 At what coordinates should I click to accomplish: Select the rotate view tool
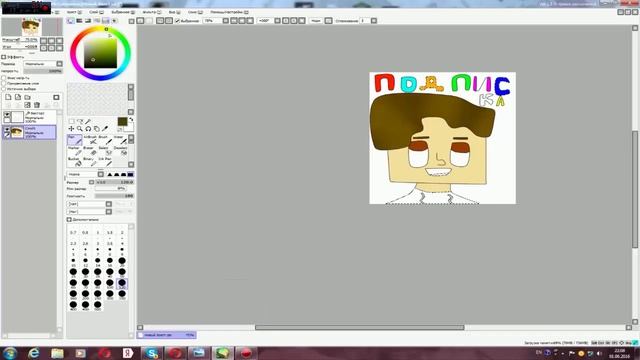coord(88,129)
